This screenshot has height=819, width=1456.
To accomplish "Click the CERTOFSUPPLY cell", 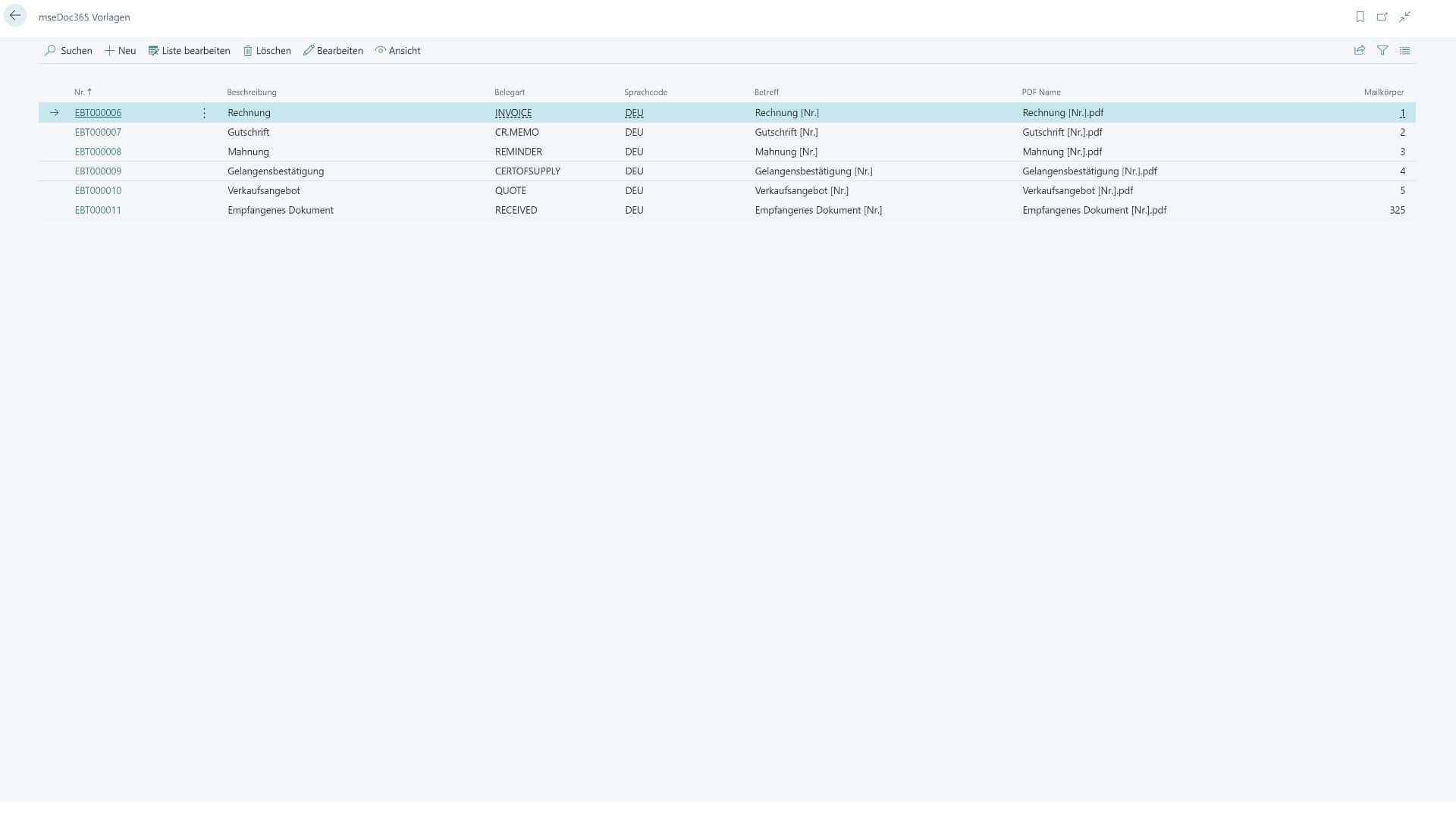I will pyautogui.click(x=528, y=171).
